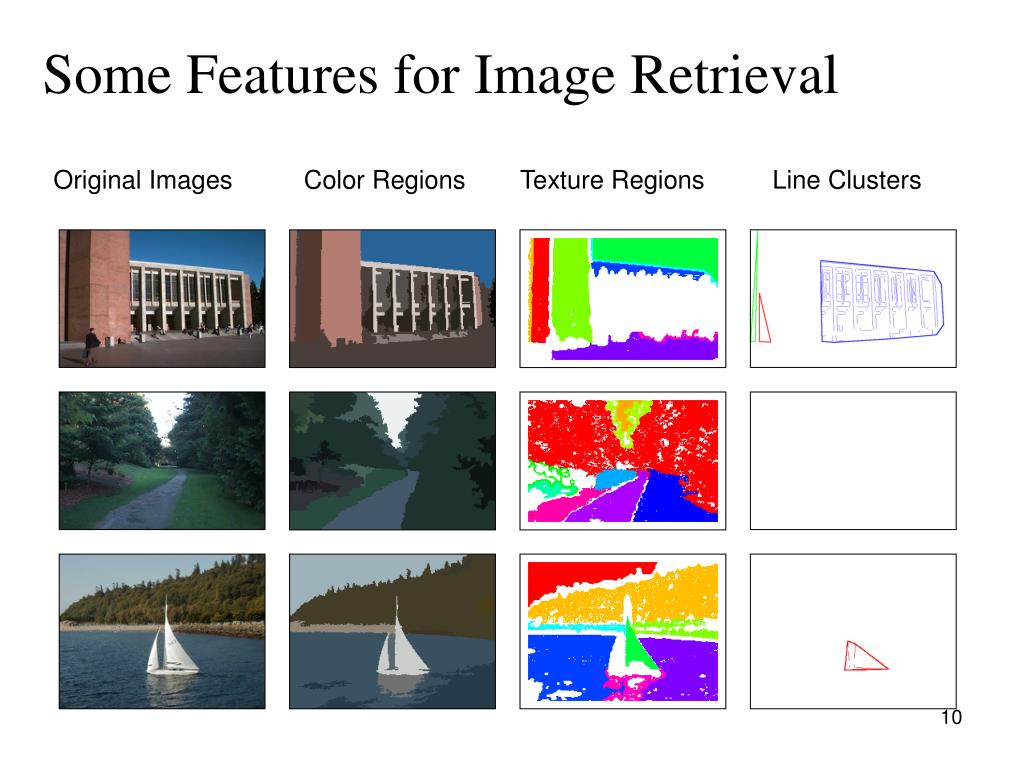Screen dimensions: 1024x768
Task: Click the building color regions image
Action: 392,298
